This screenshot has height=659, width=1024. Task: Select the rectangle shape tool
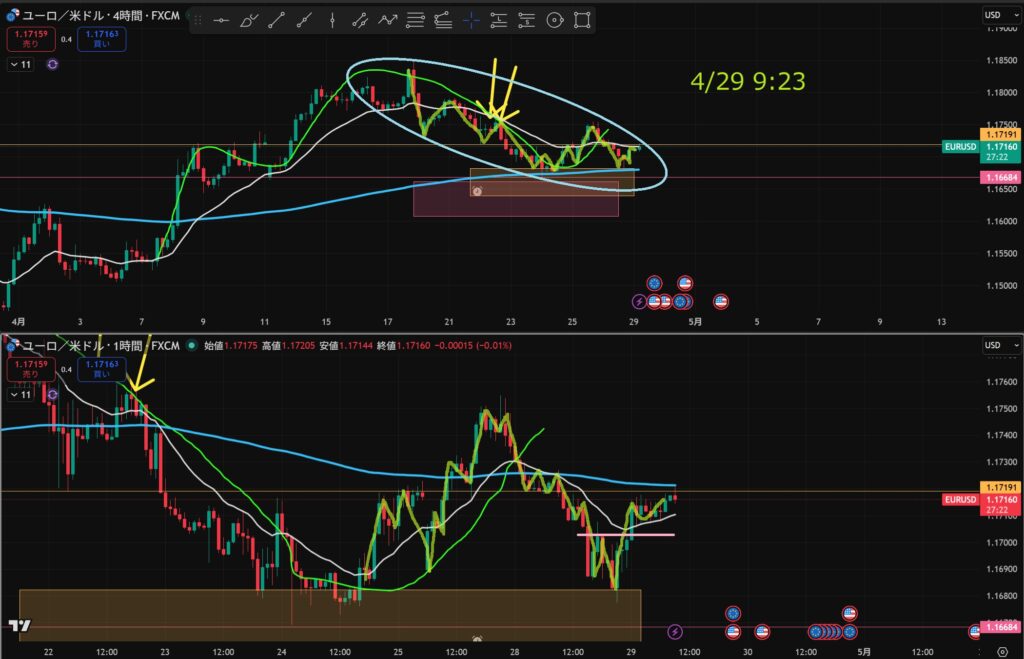point(582,21)
